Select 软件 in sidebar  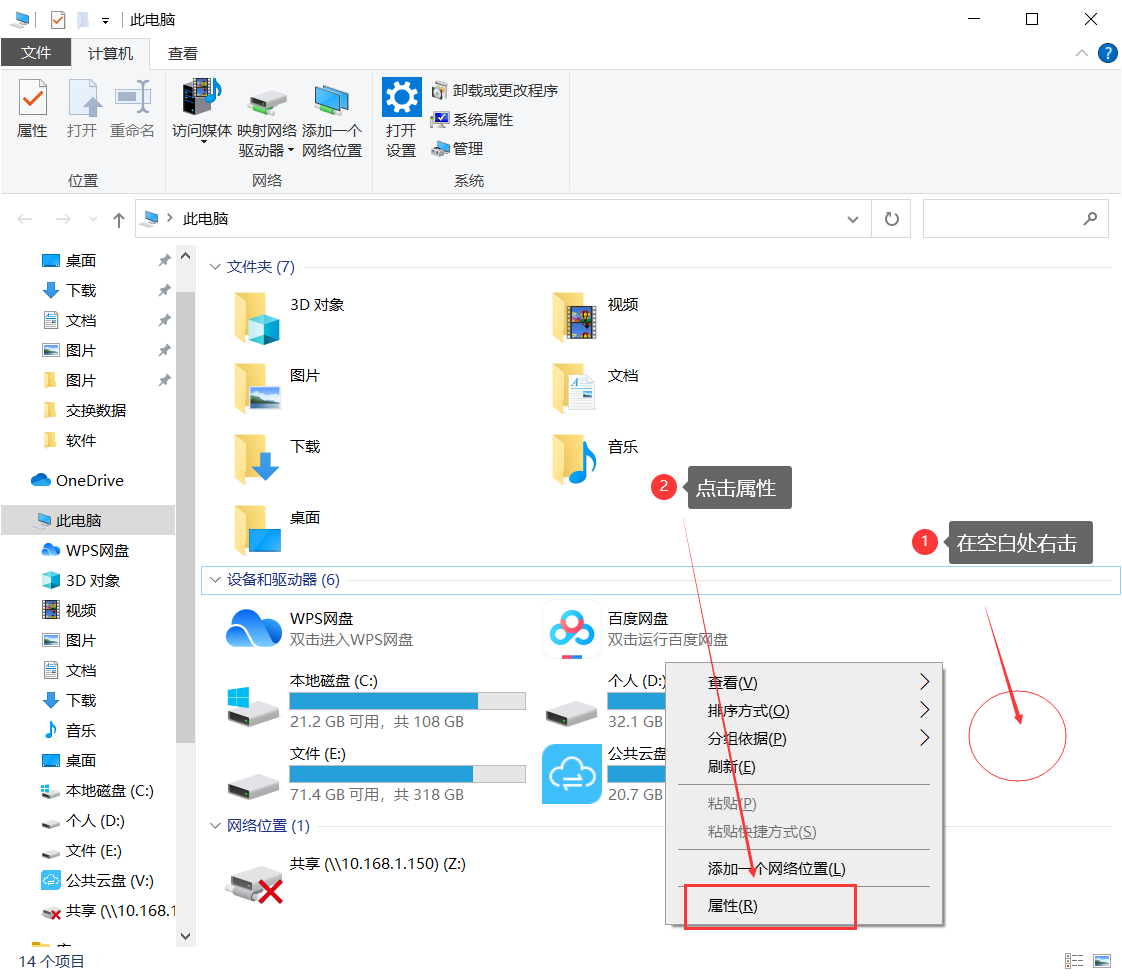click(x=69, y=441)
